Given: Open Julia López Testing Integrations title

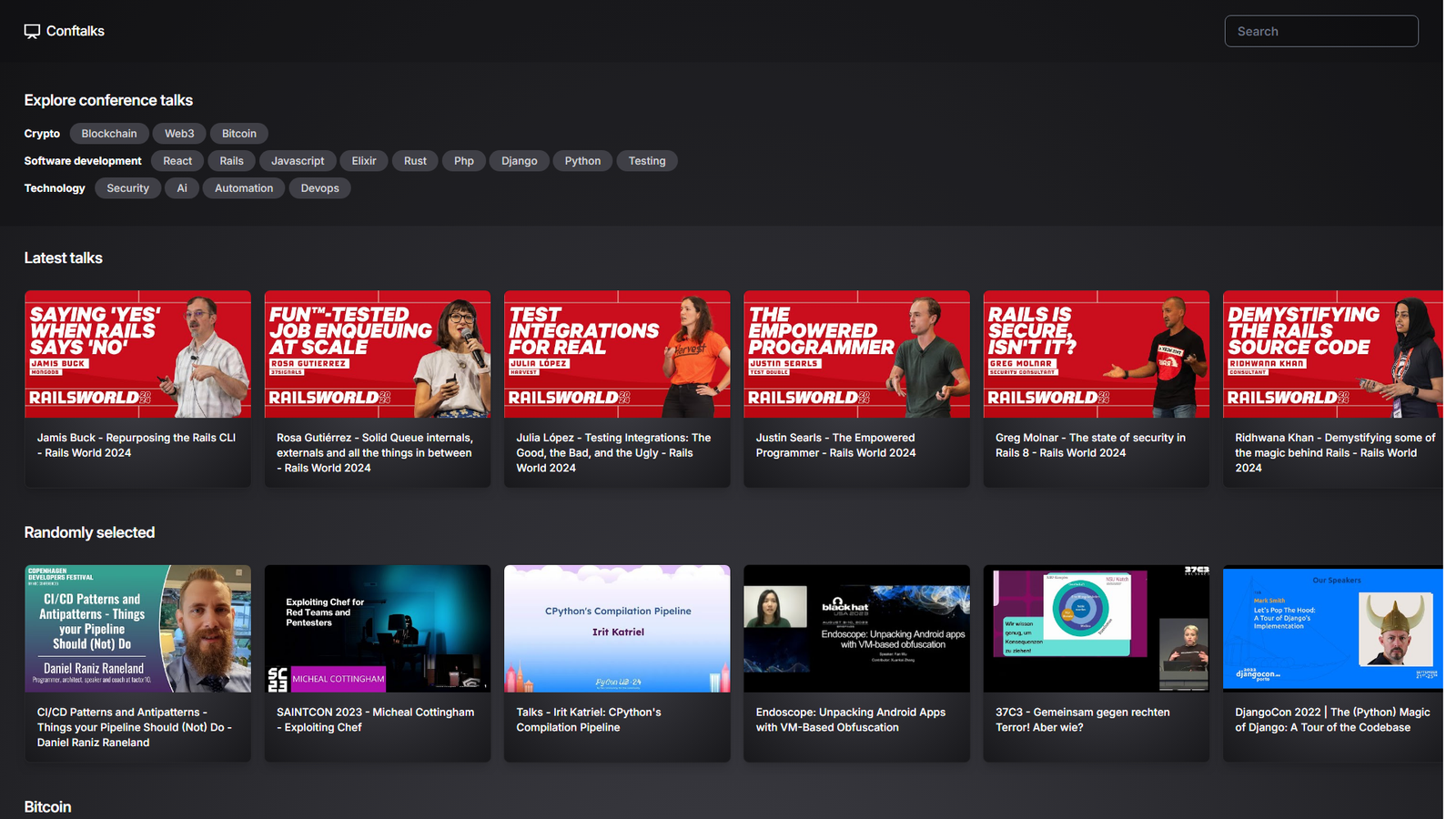Looking at the screenshot, I should click(x=613, y=452).
